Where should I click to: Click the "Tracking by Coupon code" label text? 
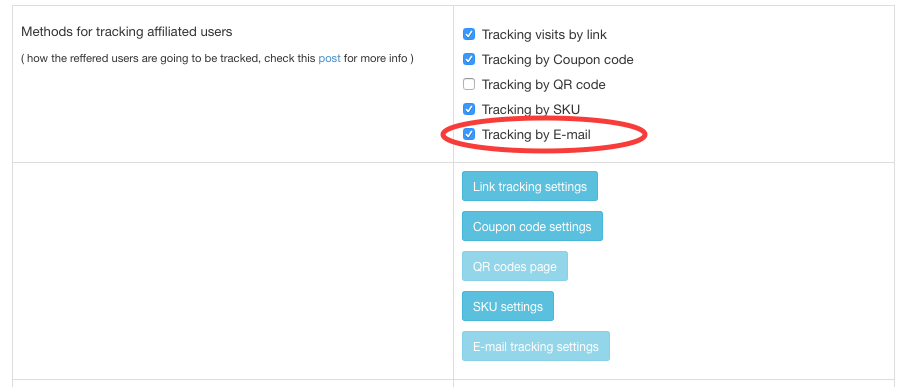557,60
